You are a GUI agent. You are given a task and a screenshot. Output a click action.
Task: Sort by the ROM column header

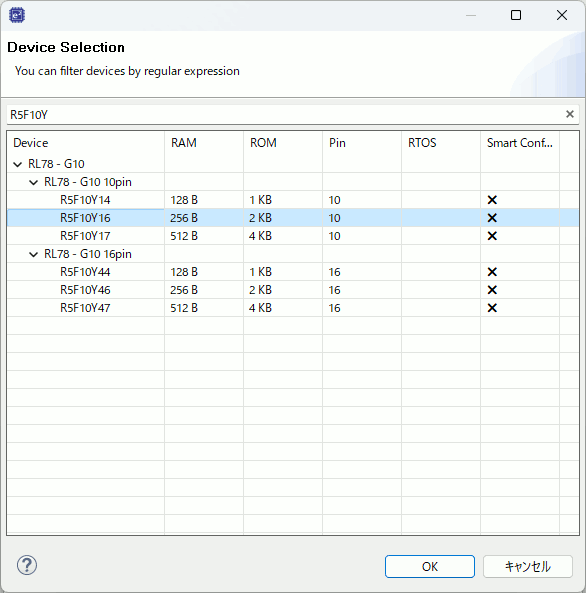point(283,143)
